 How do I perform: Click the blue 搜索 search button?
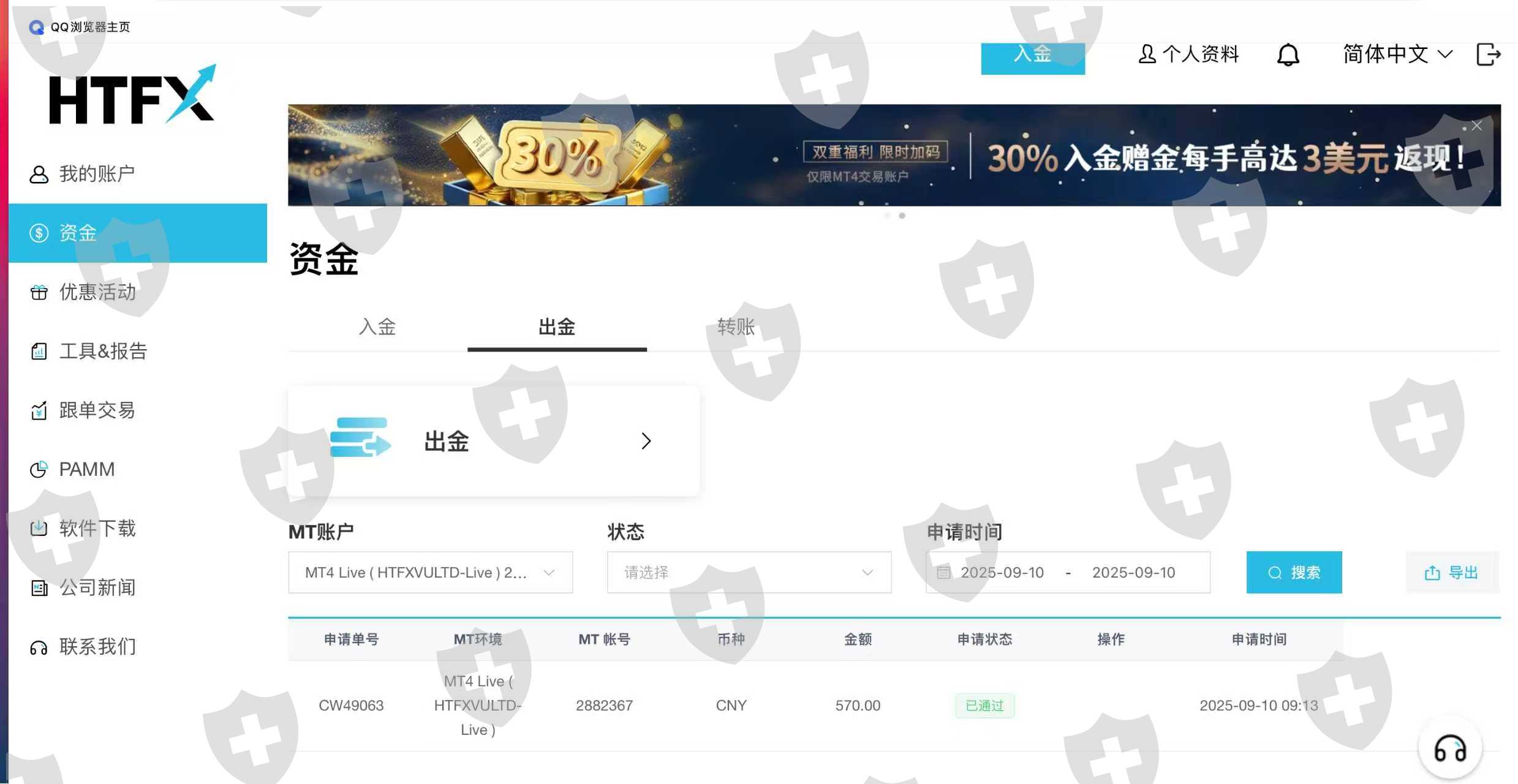[x=1294, y=572]
